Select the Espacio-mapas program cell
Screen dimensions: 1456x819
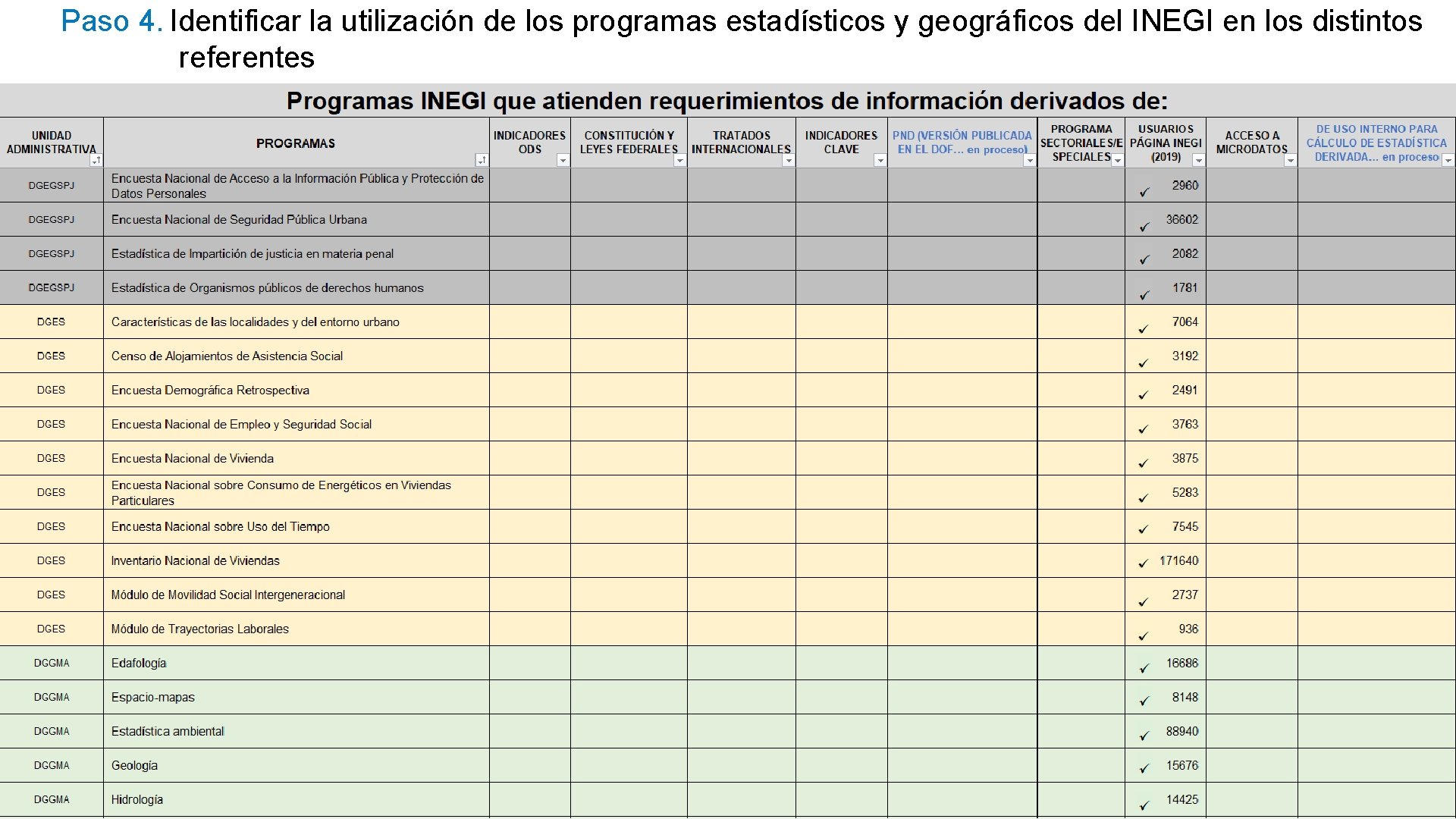296,697
